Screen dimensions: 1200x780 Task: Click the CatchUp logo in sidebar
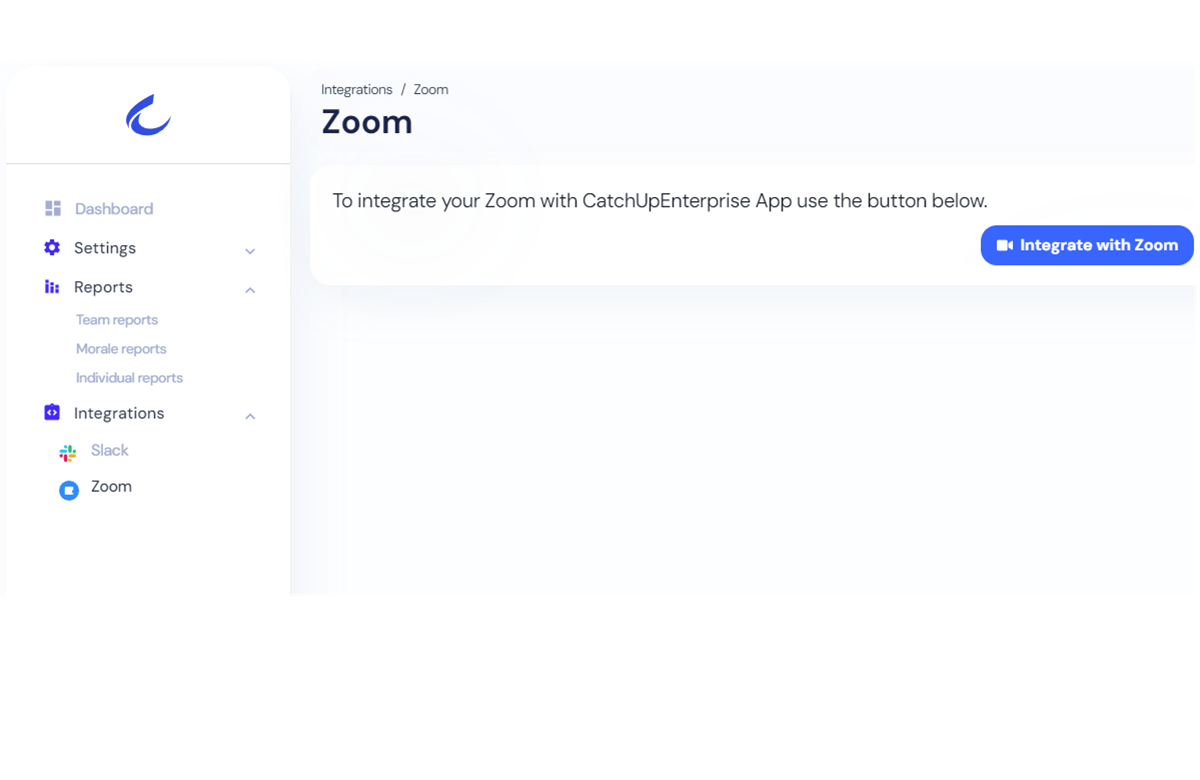(148, 115)
